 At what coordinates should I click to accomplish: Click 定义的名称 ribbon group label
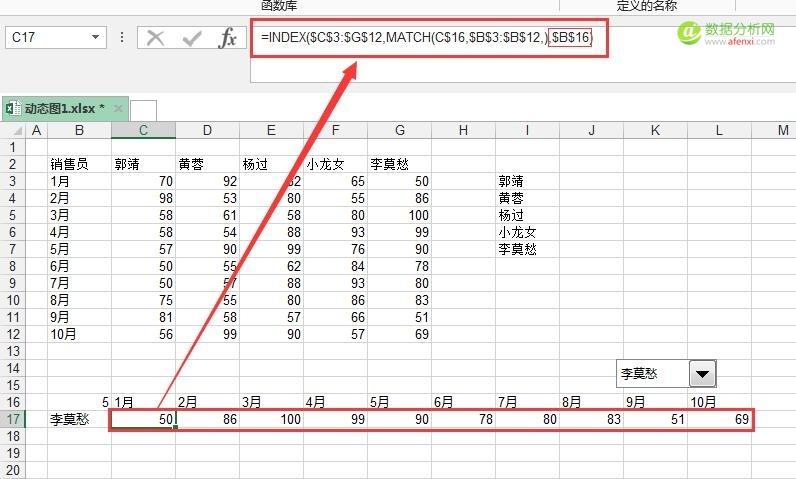[647, 6]
